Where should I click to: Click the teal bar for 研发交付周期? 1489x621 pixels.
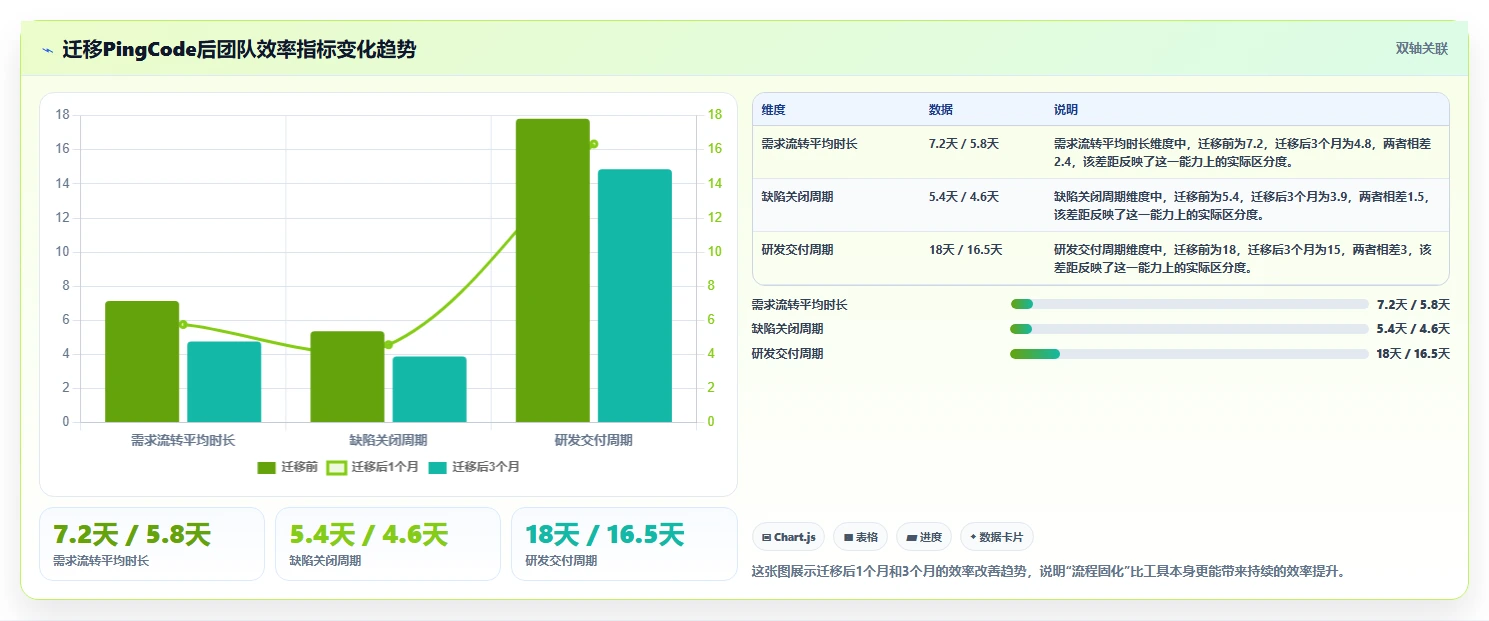pyautogui.click(x=635, y=296)
